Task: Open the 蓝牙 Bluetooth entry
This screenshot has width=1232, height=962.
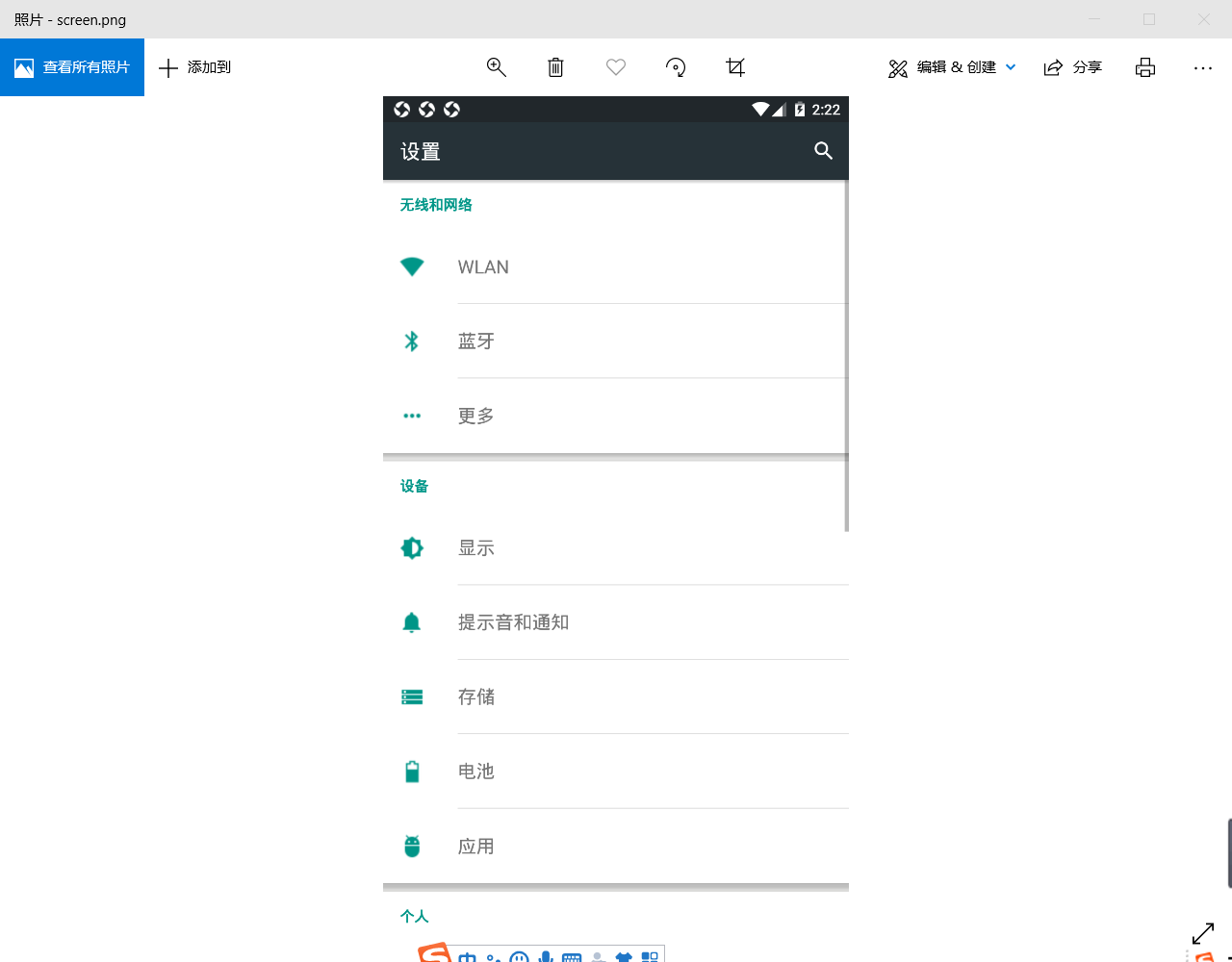Action: point(616,341)
